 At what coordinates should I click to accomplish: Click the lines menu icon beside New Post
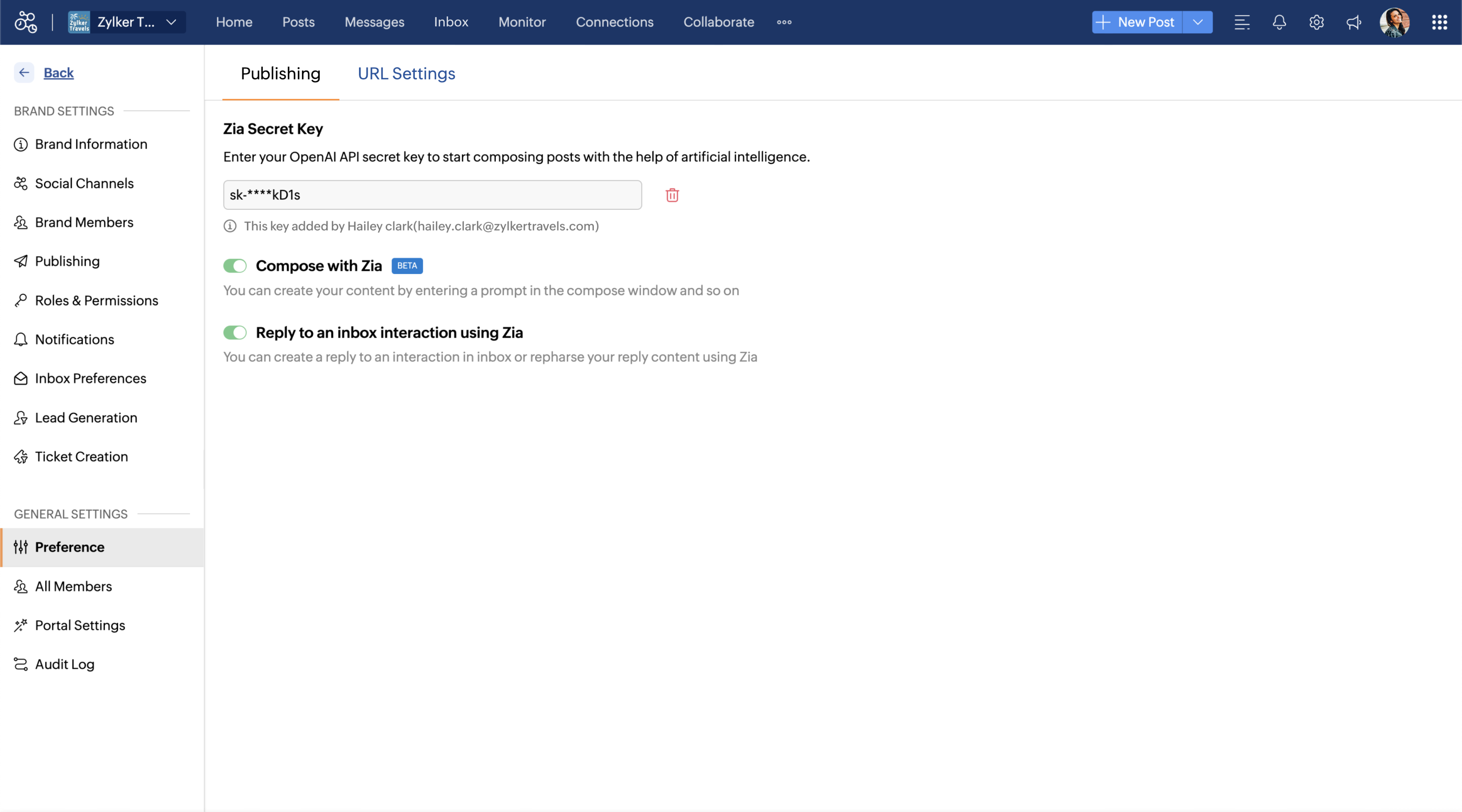[1242, 22]
